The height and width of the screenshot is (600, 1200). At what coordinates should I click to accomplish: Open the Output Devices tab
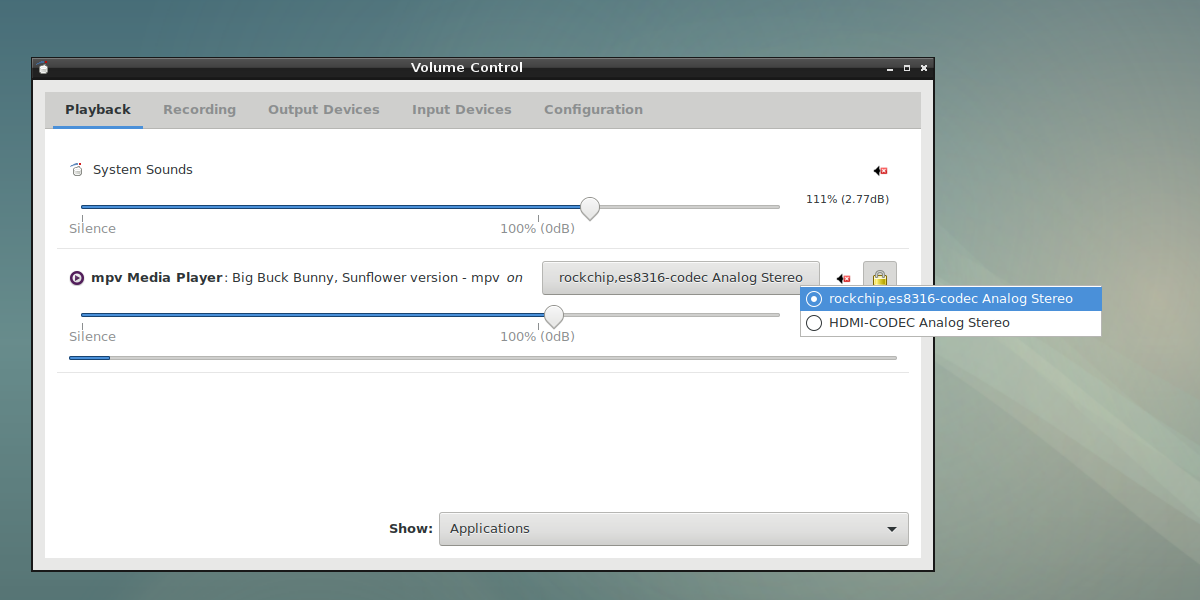click(x=323, y=110)
